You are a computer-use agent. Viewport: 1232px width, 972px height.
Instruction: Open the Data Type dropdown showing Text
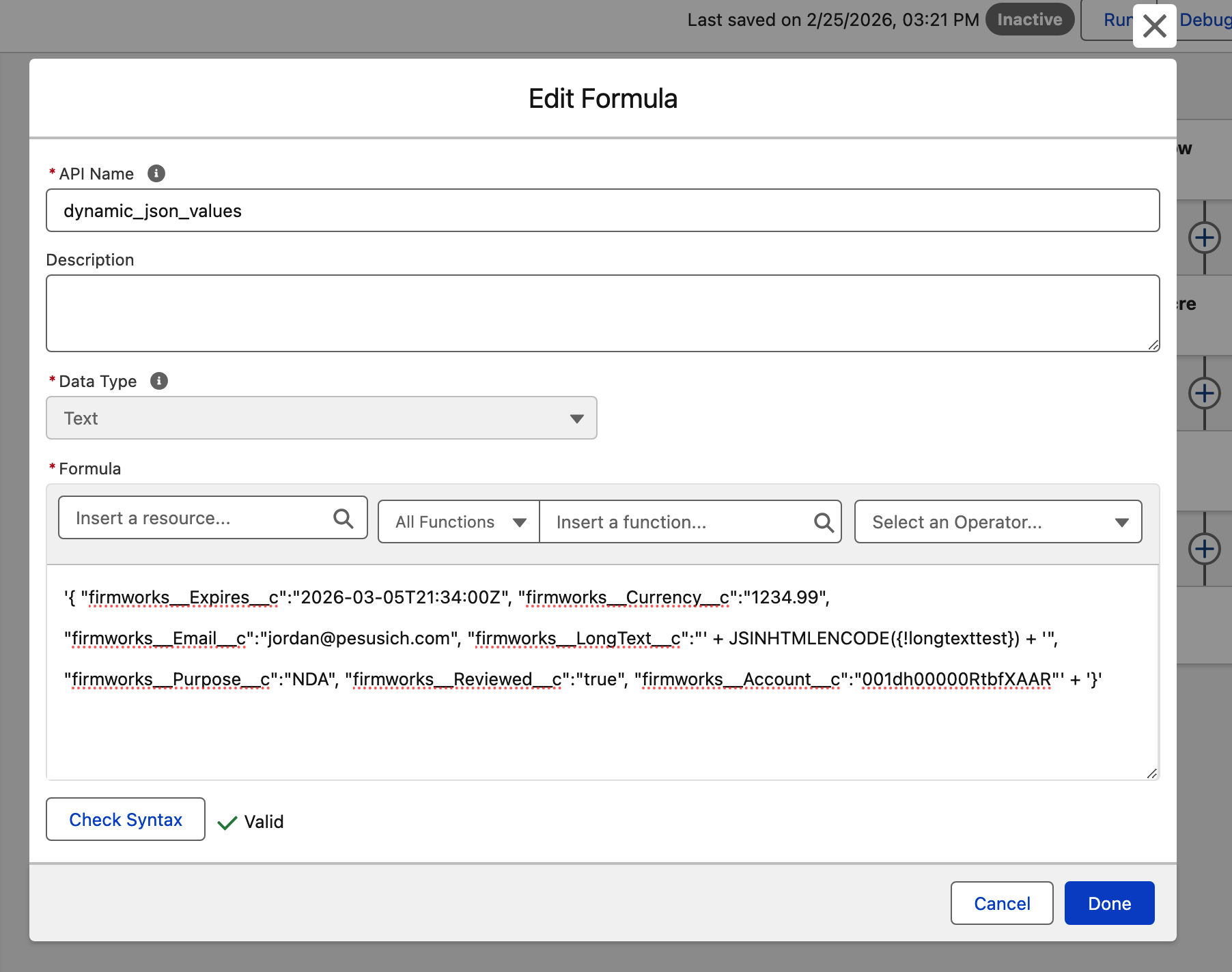pos(321,418)
